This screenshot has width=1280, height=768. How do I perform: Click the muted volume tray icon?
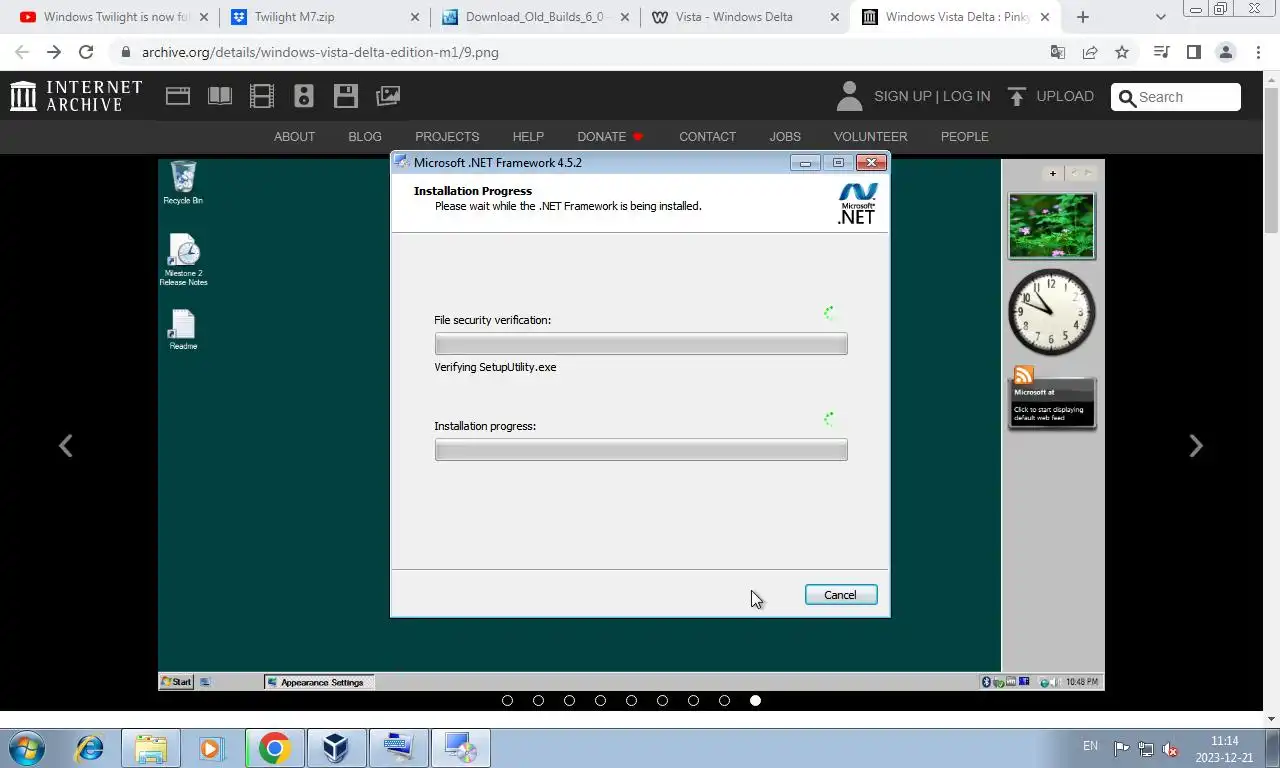point(1170,749)
